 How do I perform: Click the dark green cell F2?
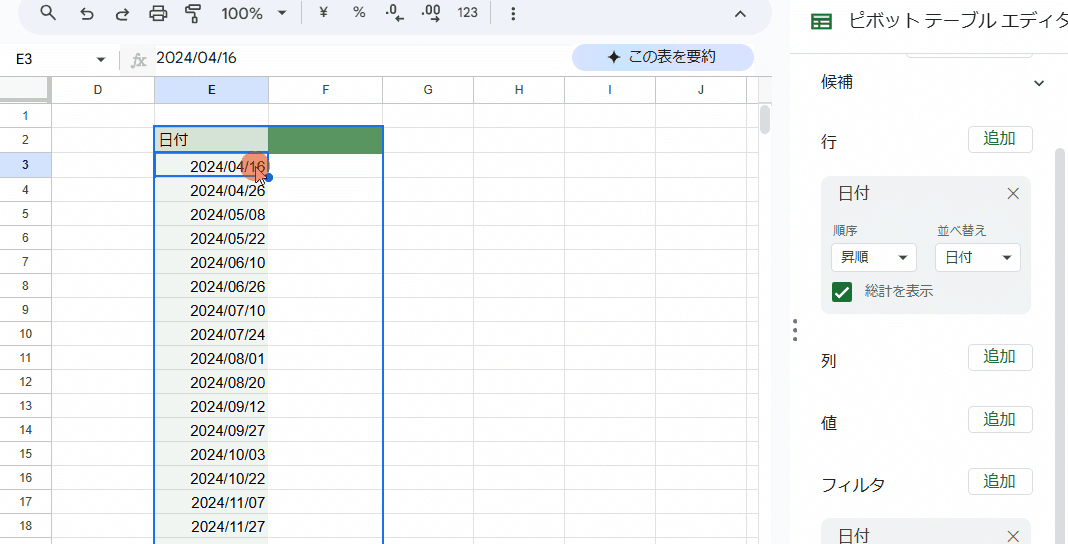tap(326, 140)
